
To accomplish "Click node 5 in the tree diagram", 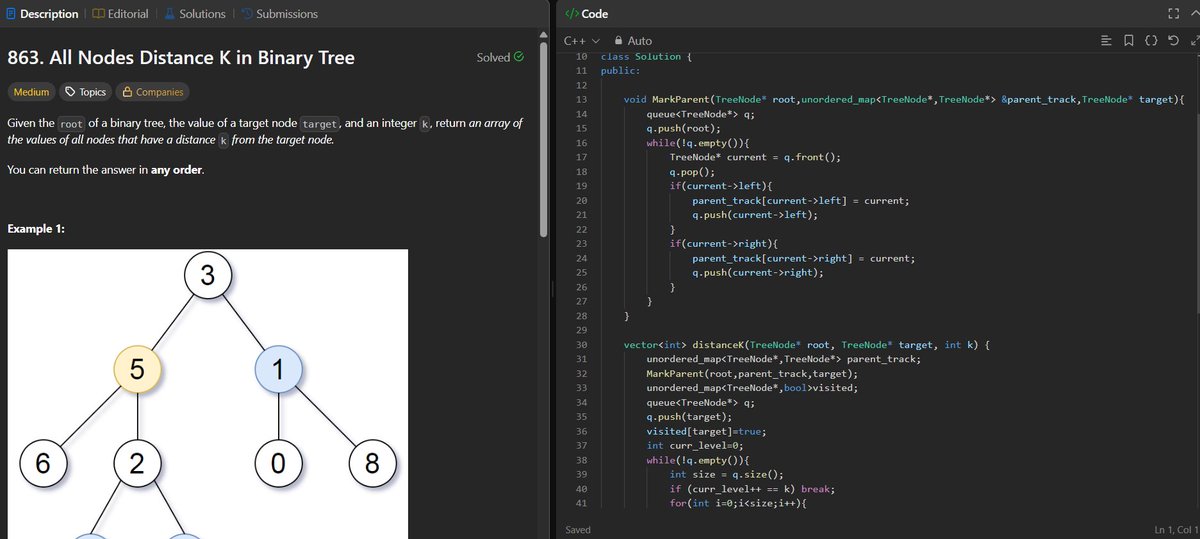I will point(136,370).
